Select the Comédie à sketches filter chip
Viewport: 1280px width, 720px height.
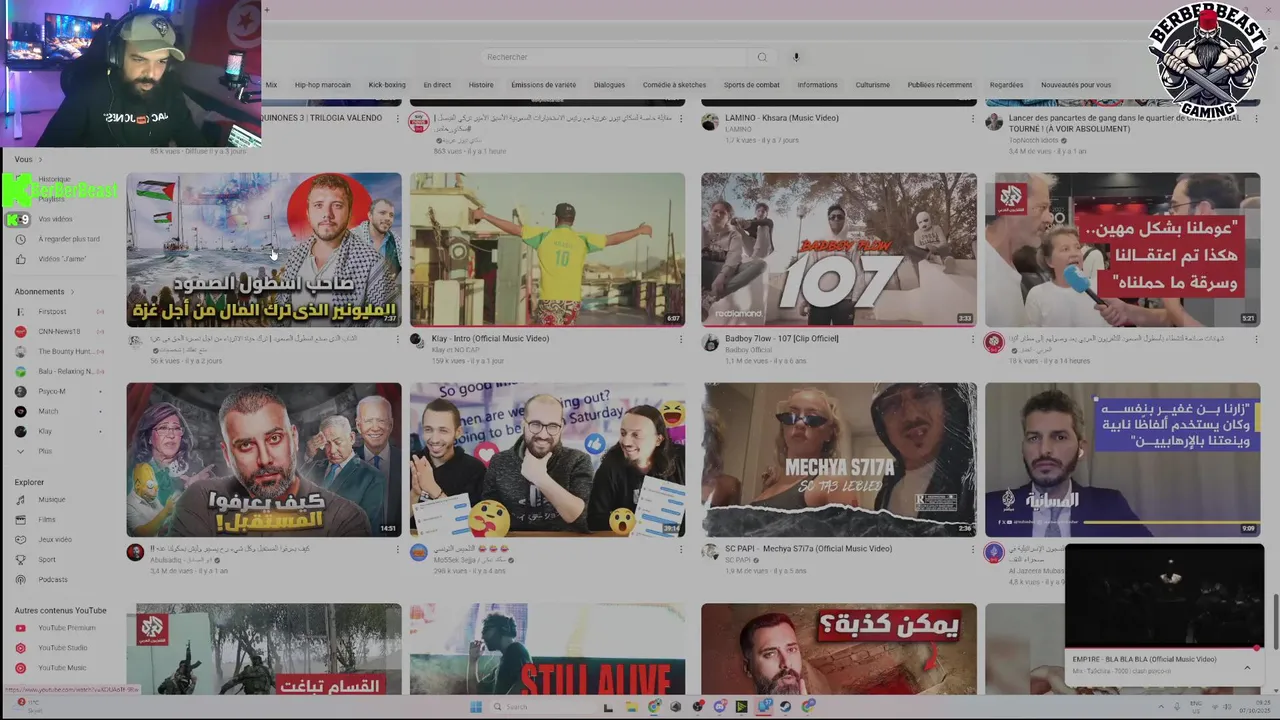(674, 85)
